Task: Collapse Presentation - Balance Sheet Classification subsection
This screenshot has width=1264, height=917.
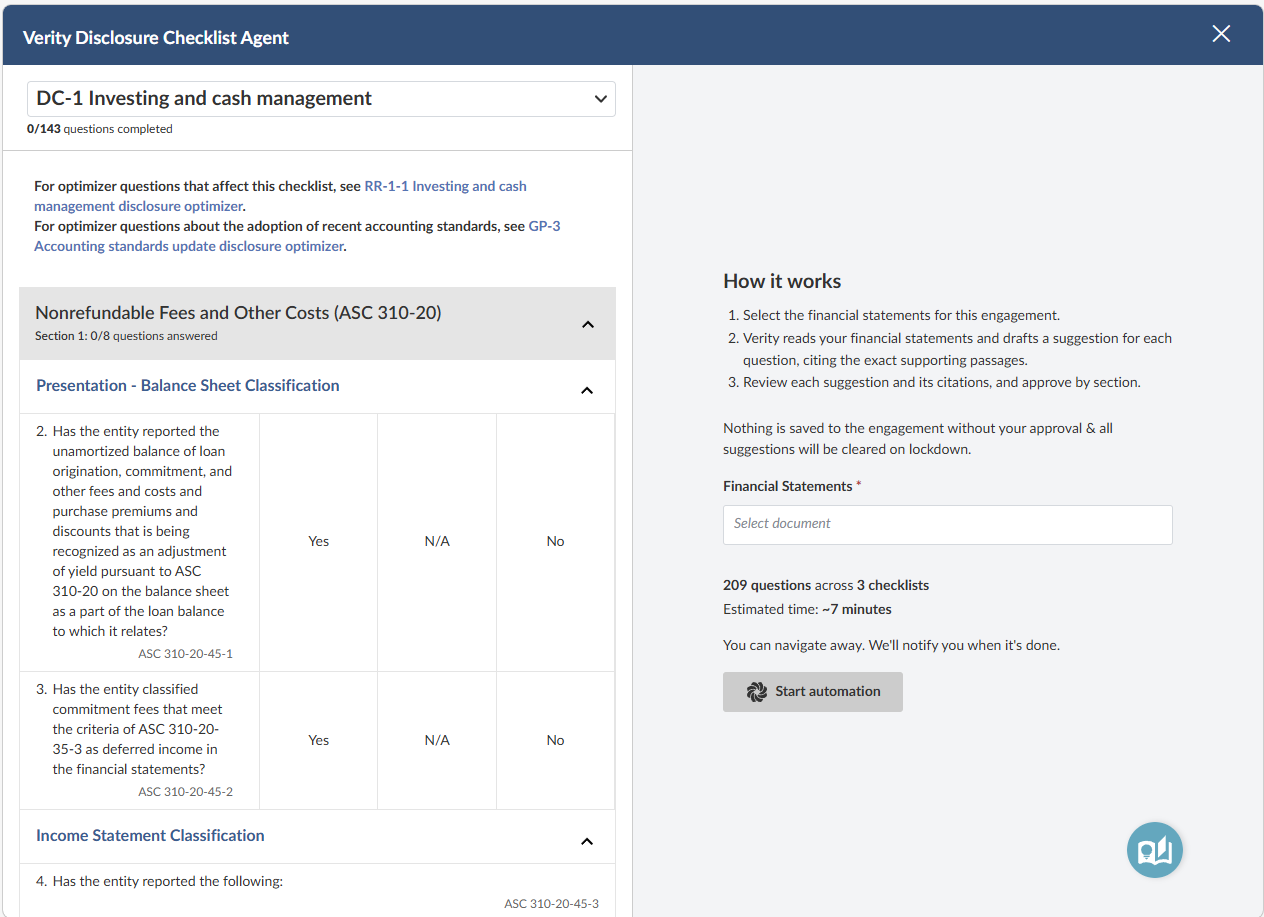Action: coord(587,390)
